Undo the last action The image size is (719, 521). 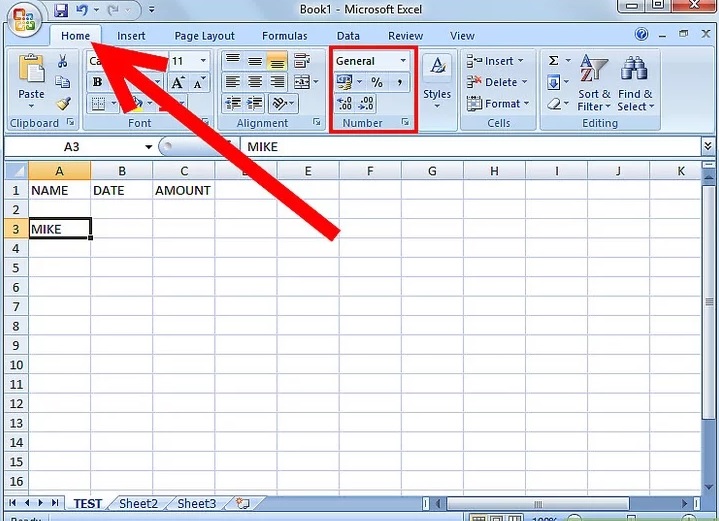tap(82, 10)
